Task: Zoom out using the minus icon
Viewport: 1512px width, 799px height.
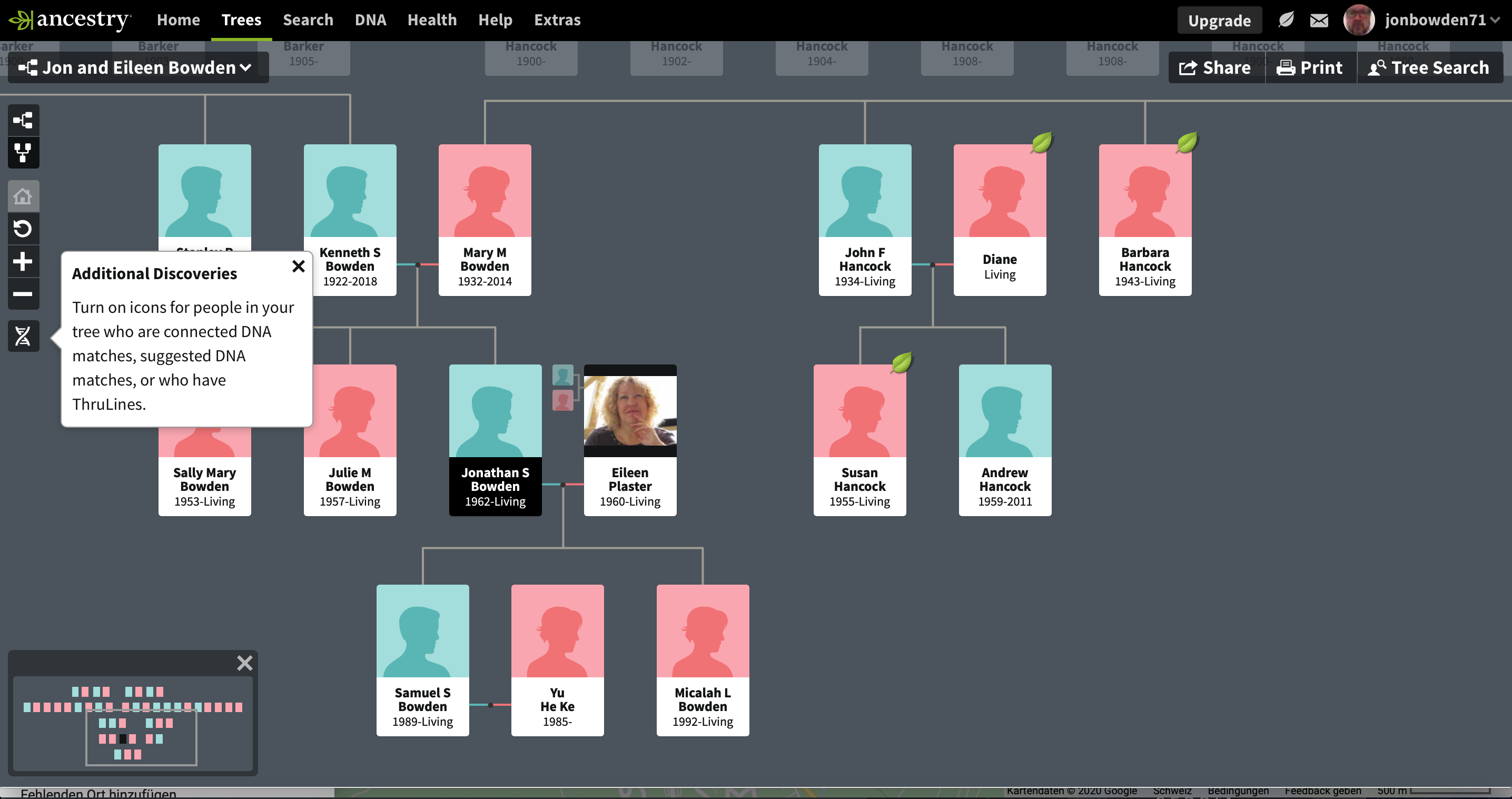Action: click(x=24, y=294)
